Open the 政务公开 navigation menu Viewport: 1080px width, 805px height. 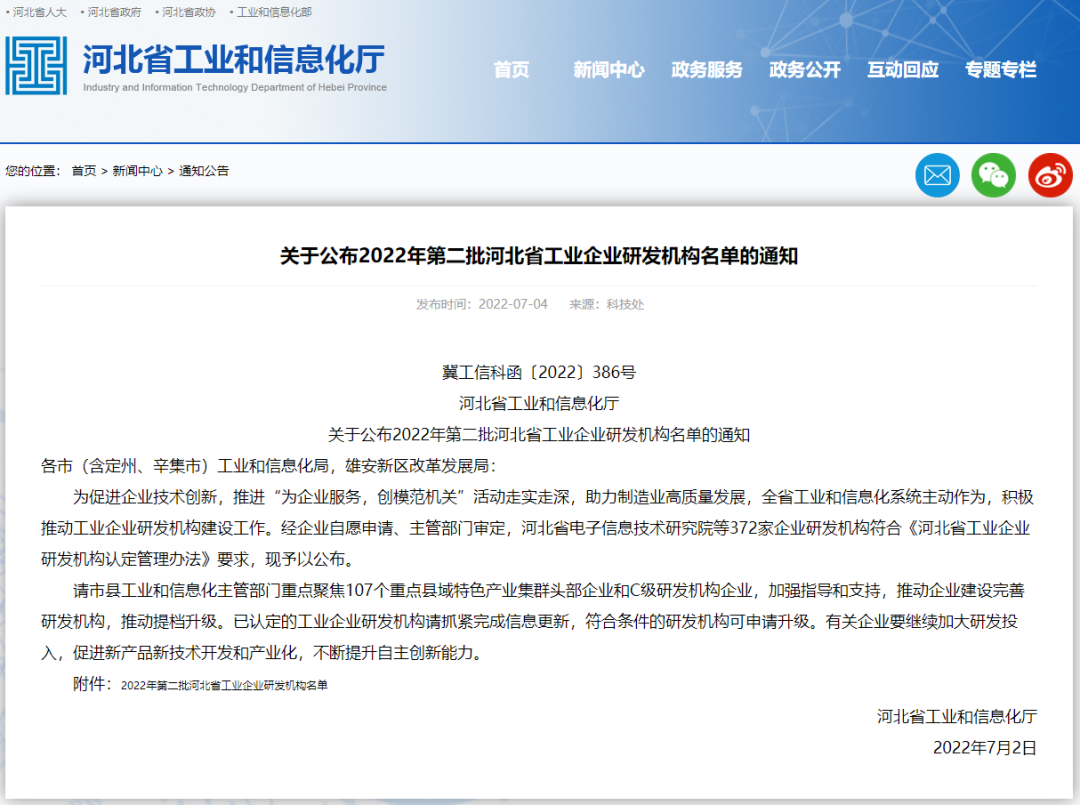click(x=805, y=70)
